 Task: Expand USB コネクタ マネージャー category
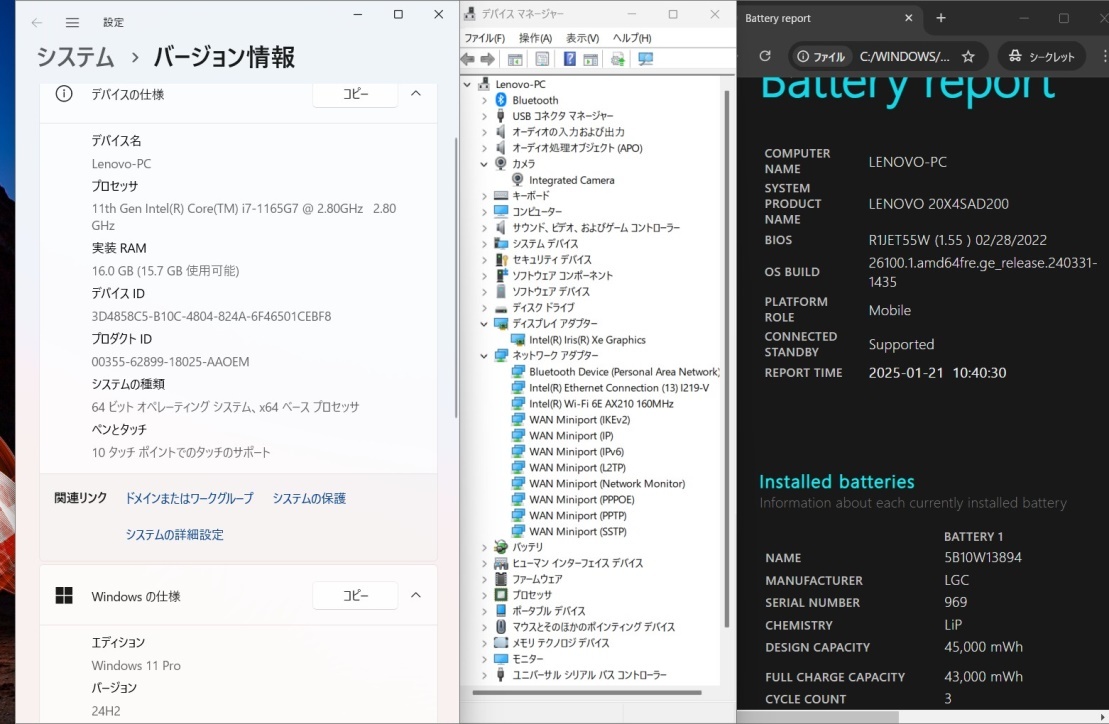(484, 116)
